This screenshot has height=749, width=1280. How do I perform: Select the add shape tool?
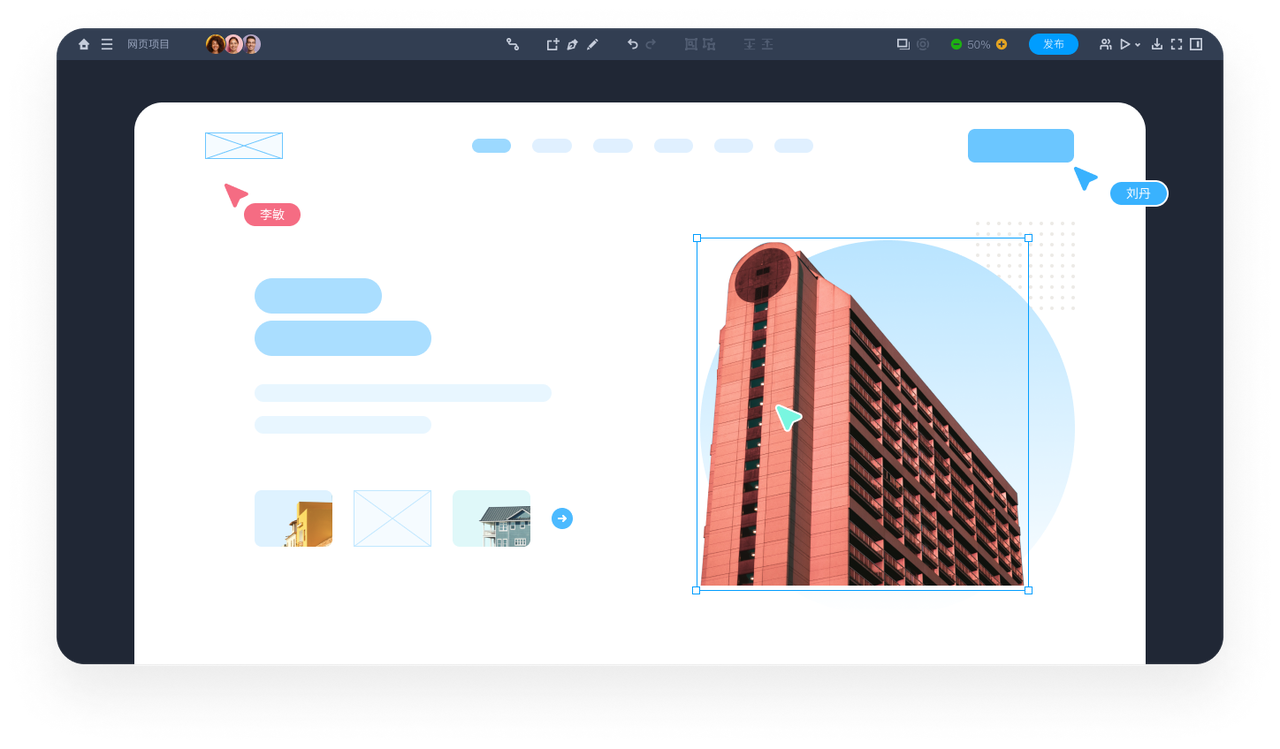tap(552, 45)
